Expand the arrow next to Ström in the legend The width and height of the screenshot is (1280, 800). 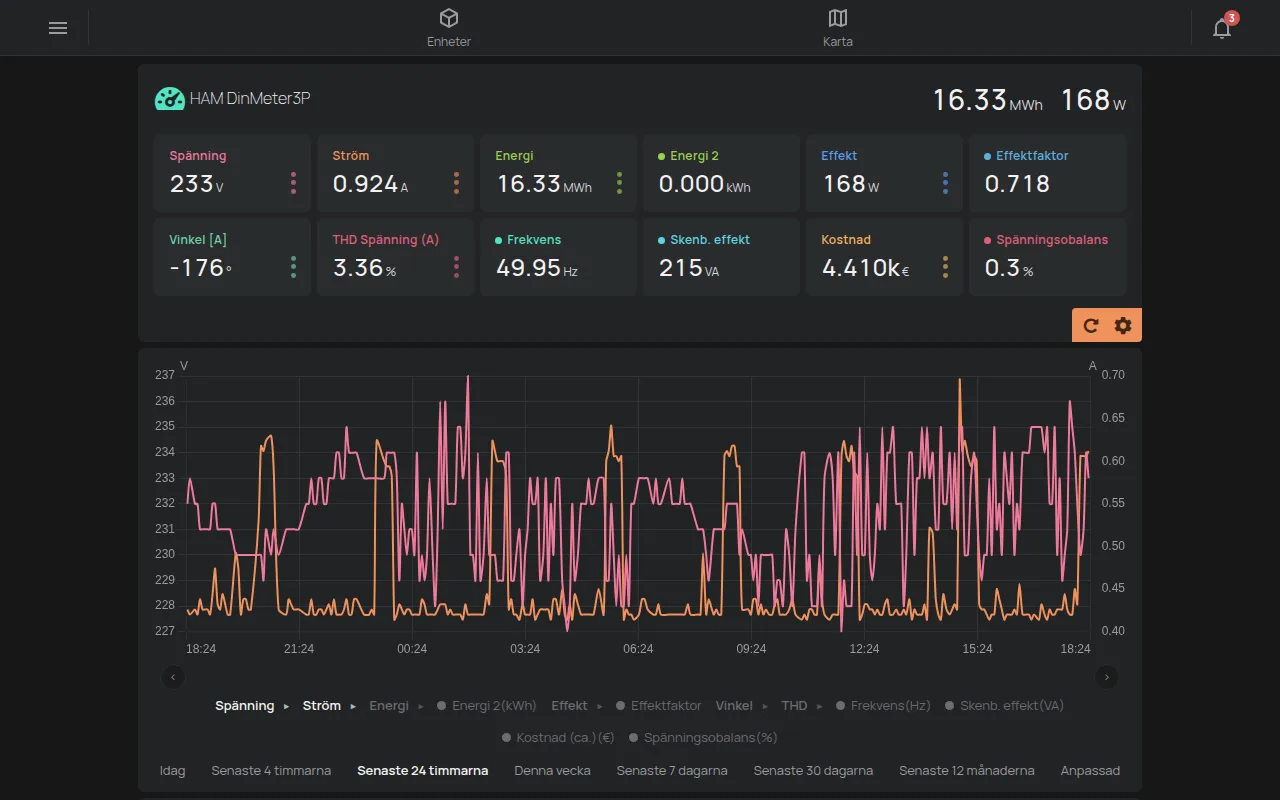353,706
